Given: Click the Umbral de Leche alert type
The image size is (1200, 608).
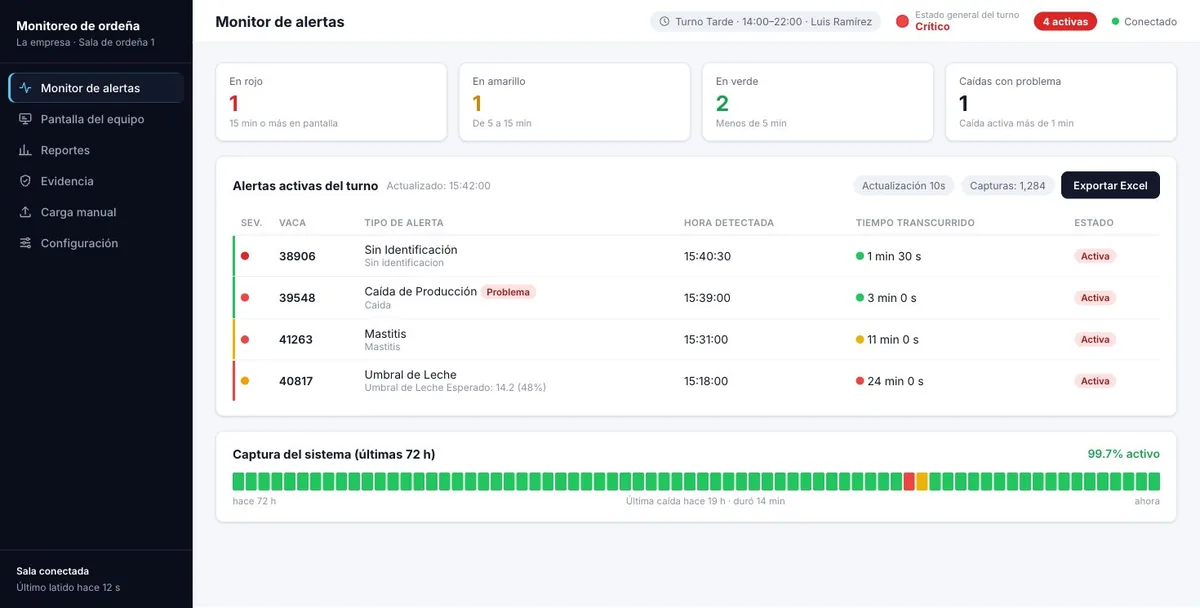Looking at the screenshot, I should click(x=410, y=375).
